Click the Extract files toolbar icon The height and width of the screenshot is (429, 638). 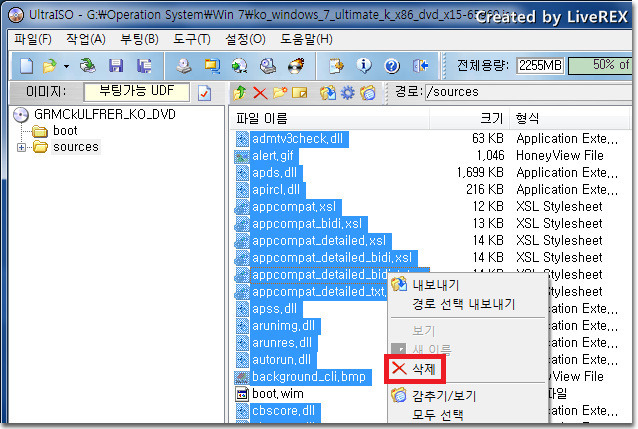click(x=328, y=93)
